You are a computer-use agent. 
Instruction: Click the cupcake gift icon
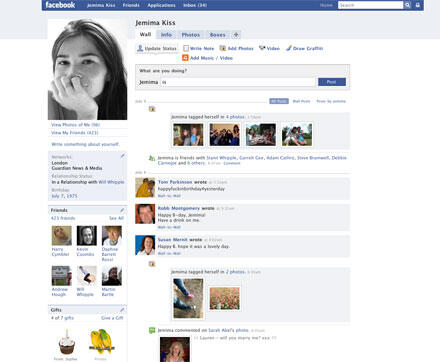pyautogui.click(x=67, y=342)
